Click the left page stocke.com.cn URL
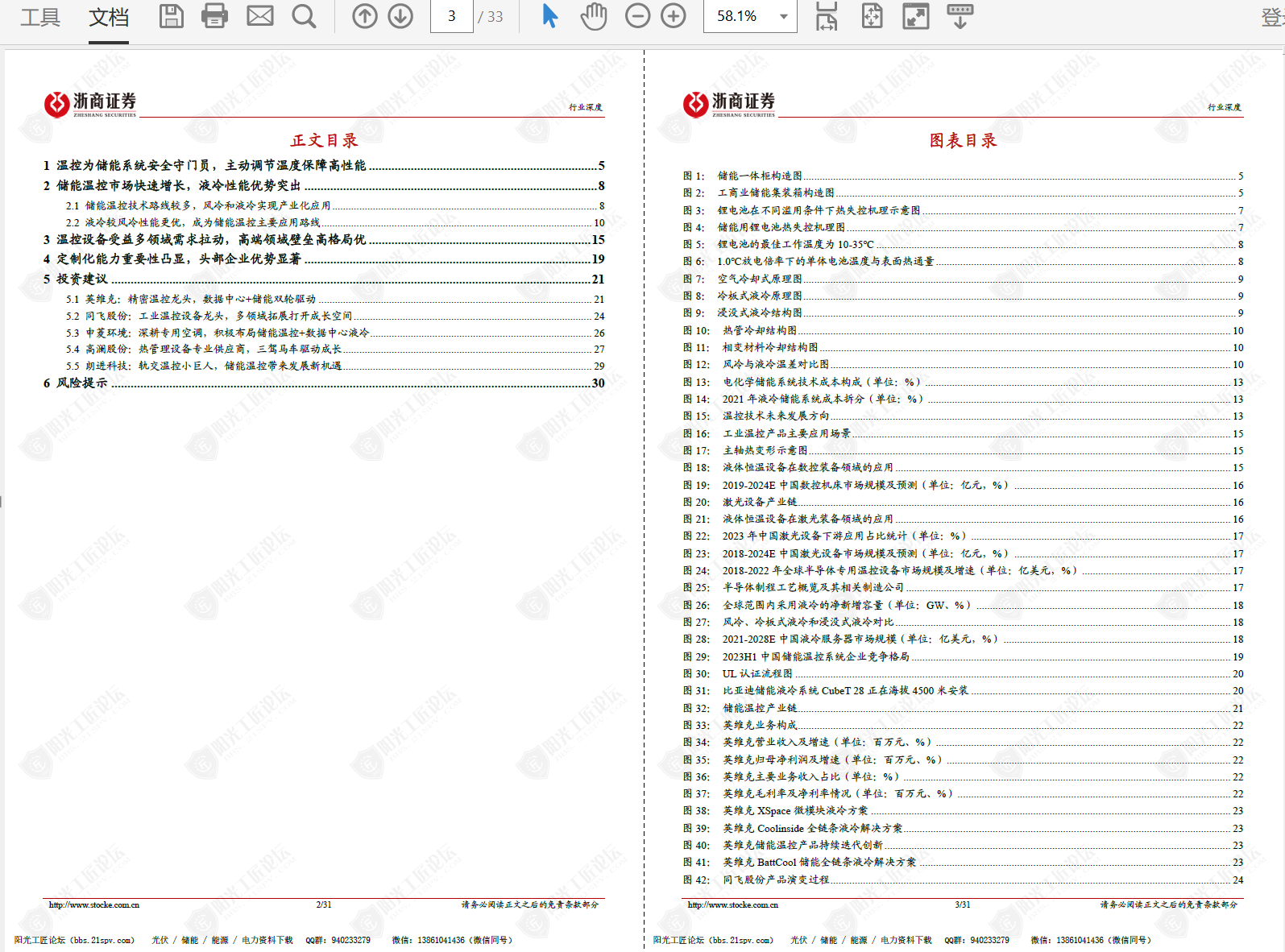 click(94, 904)
